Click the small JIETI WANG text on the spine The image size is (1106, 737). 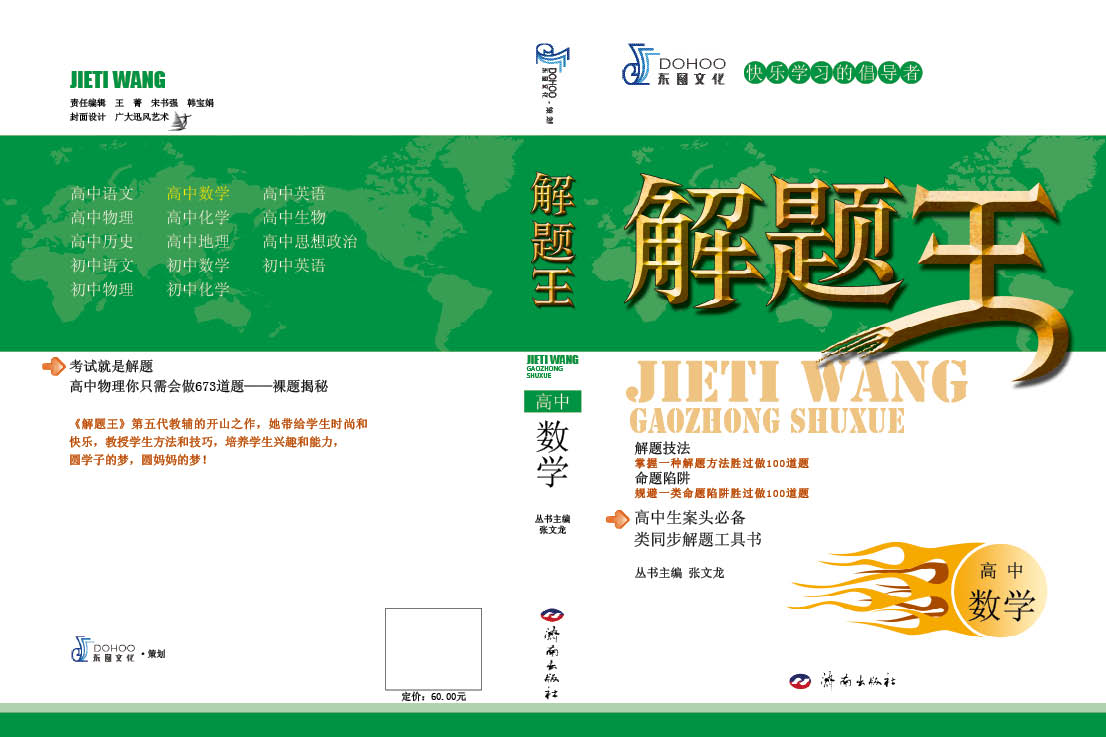pyautogui.click(x=552, y=360)
